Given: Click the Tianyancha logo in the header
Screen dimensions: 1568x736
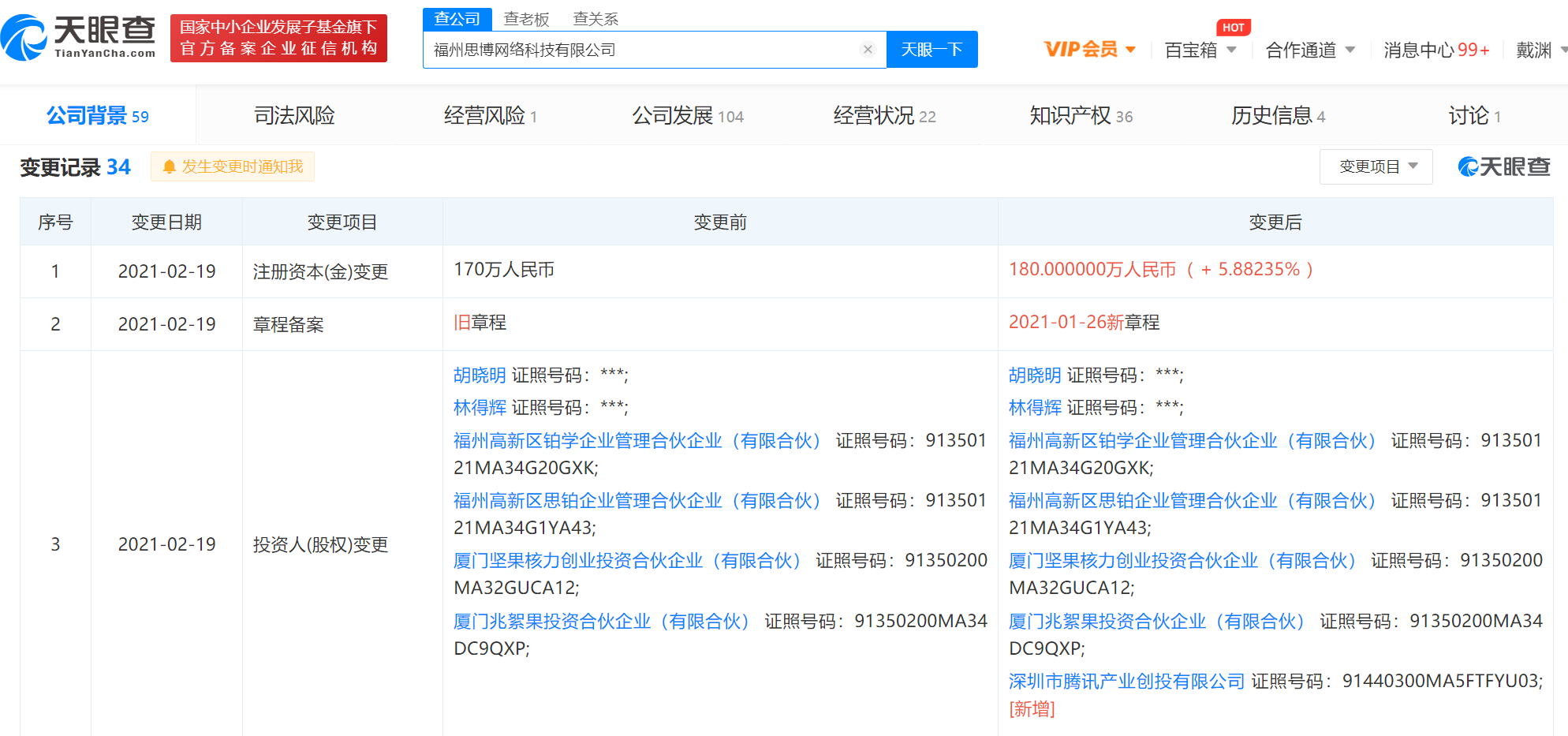Looking at the screenshot, I should [x=79, y=37].
